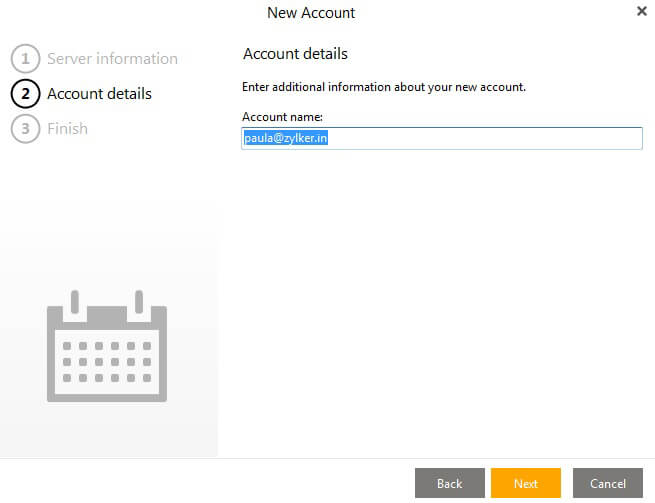Click the Next button
This screenshot has width=655, height=503.
tap(526, 483)
